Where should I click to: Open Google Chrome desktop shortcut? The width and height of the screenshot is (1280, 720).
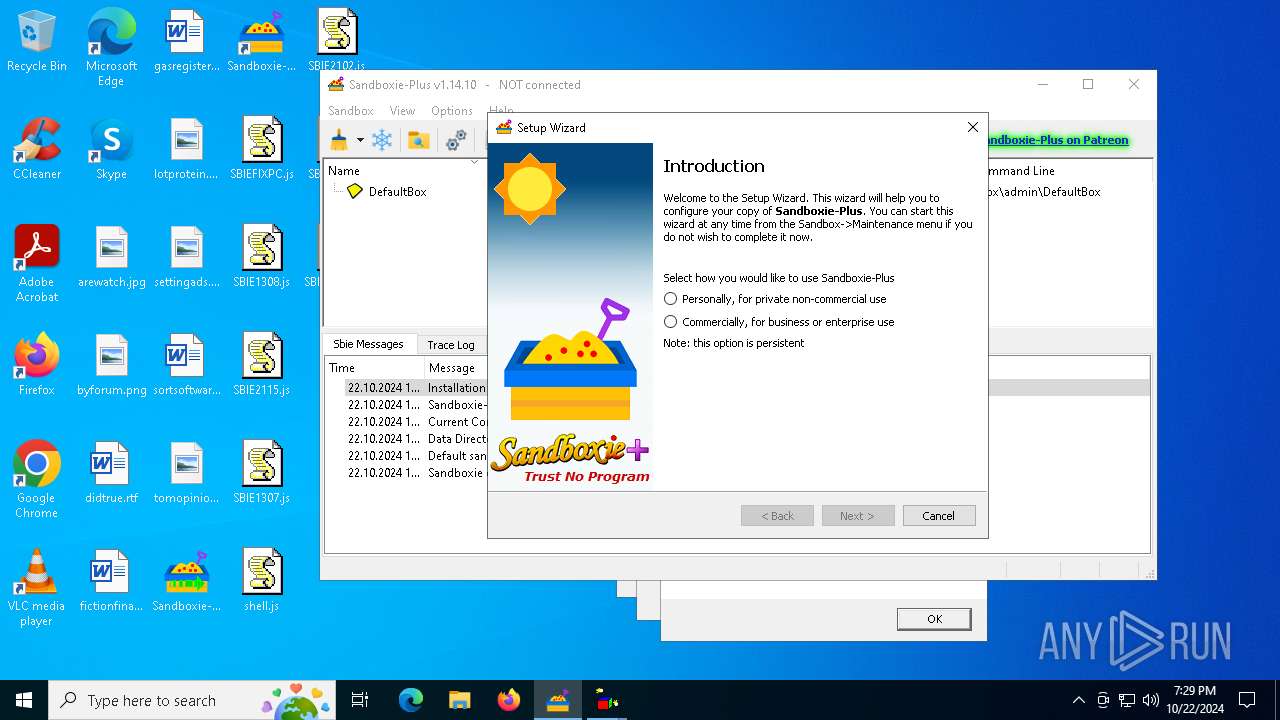click(37, 480)
